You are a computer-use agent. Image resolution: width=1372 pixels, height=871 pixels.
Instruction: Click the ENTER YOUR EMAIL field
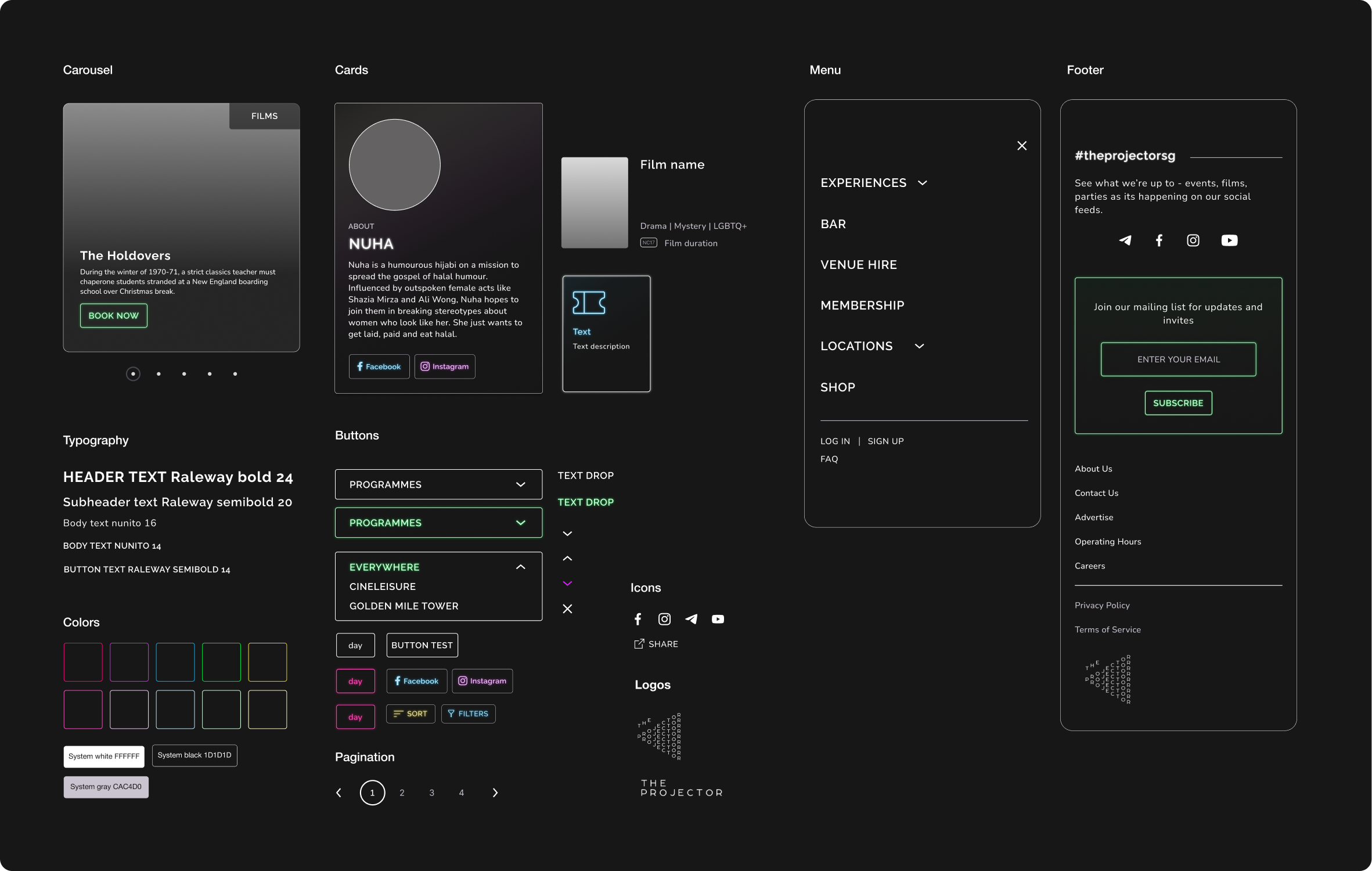coord(1177,359)
